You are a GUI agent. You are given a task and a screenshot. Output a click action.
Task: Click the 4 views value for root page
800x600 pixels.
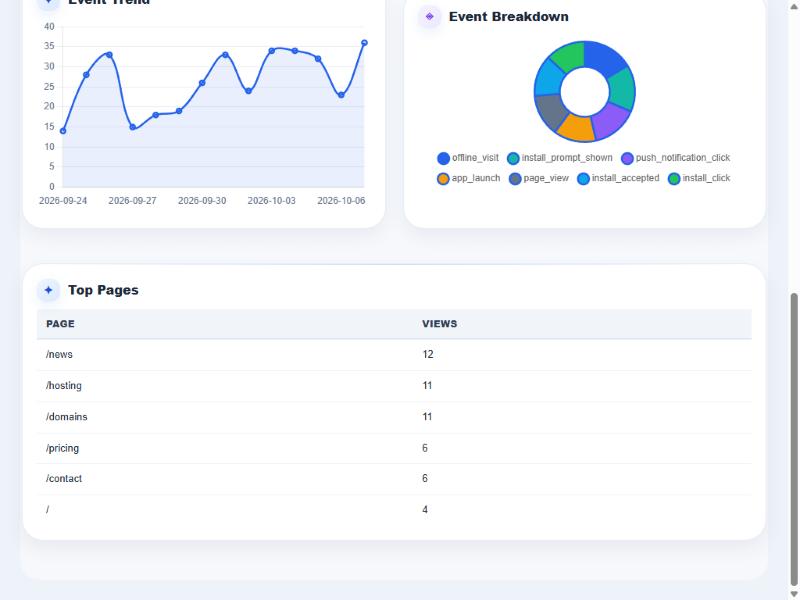[x=425, y=509]
